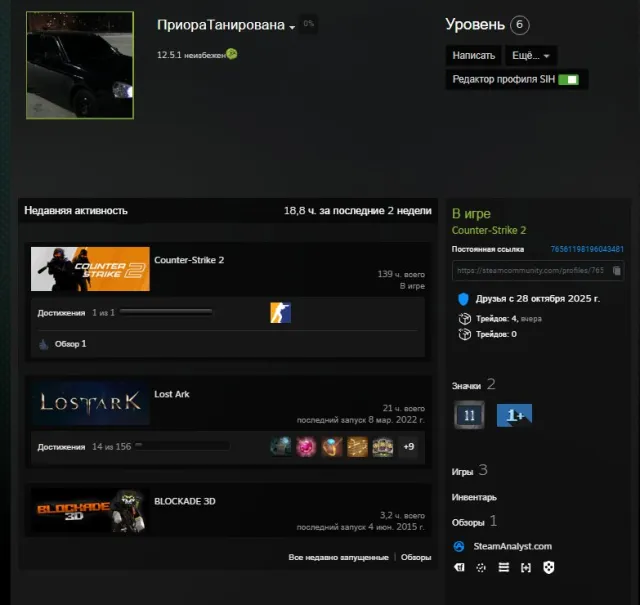Viewport: 640px width, 605px height.
Task: Open the SteamAnalyst.com link
Action: click(x=513, y=546)
